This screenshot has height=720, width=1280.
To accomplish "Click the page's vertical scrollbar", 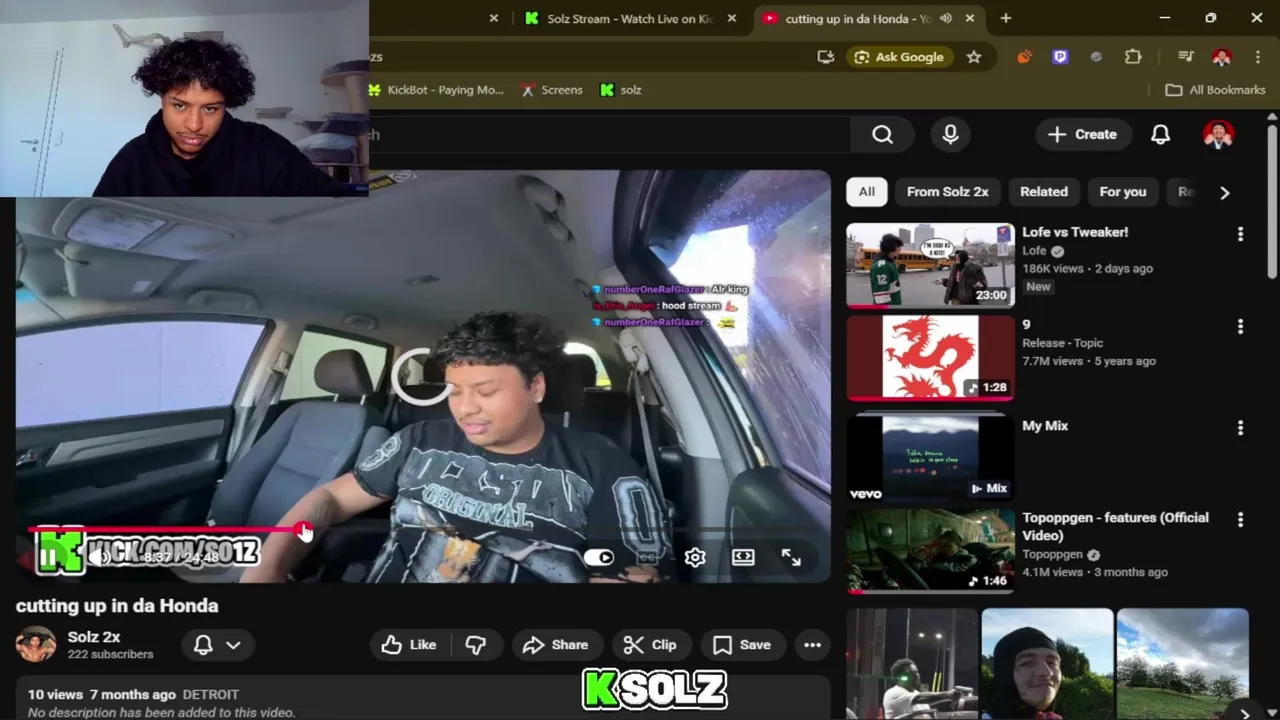I will 1272,200.
